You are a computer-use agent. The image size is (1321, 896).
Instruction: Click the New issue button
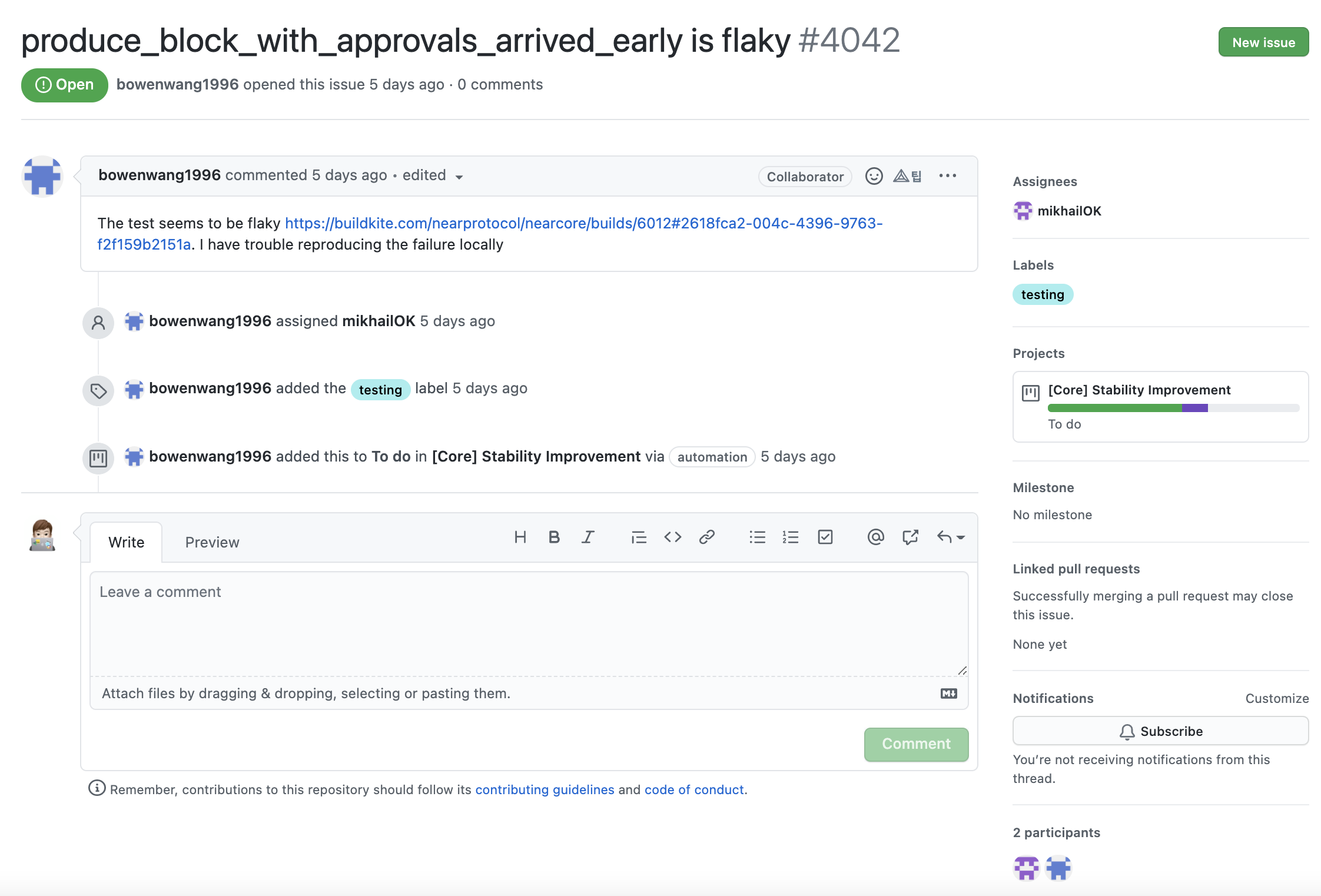click(1263, 42)
